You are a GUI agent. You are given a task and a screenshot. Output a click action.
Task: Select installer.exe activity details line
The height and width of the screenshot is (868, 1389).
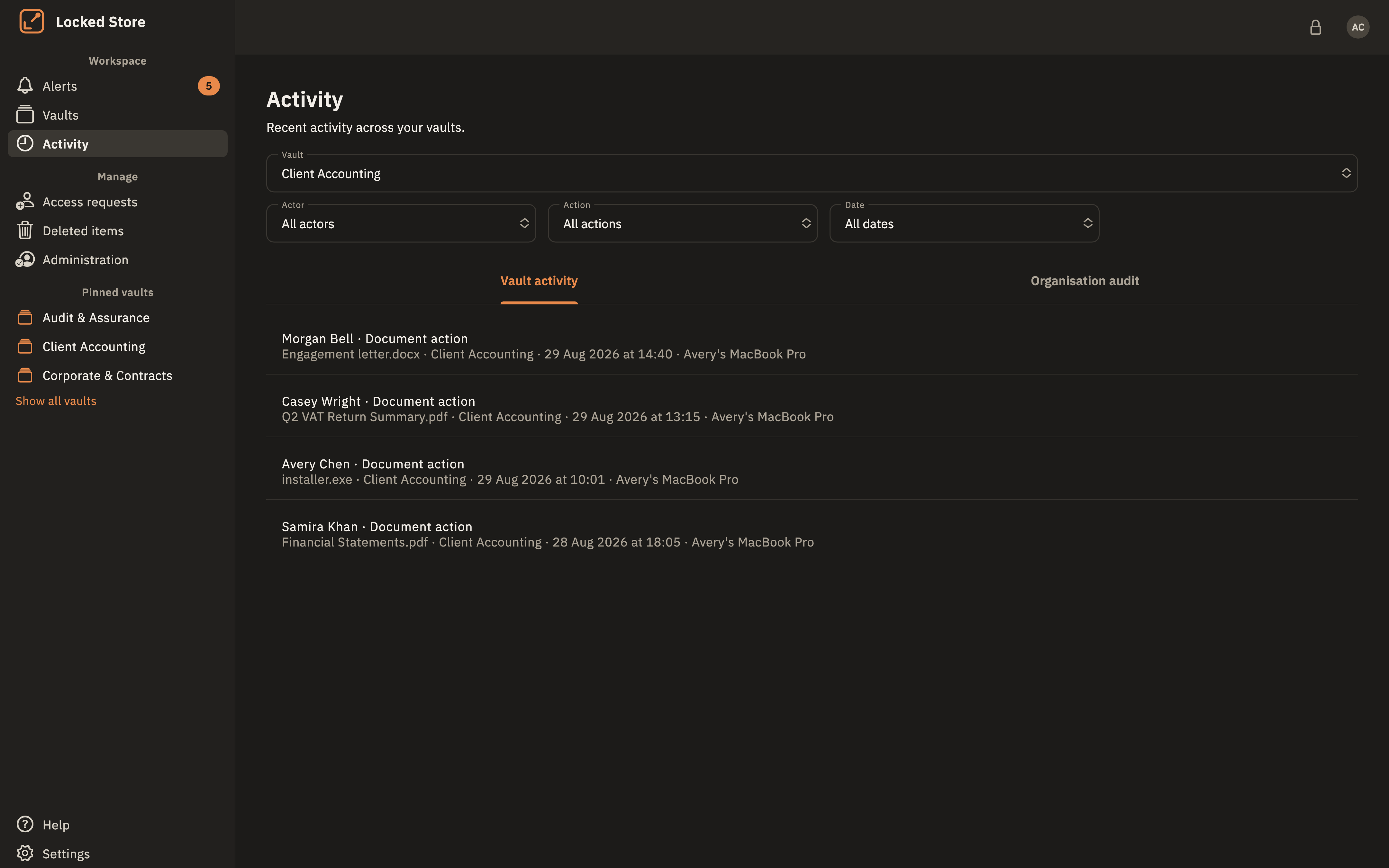510,479
